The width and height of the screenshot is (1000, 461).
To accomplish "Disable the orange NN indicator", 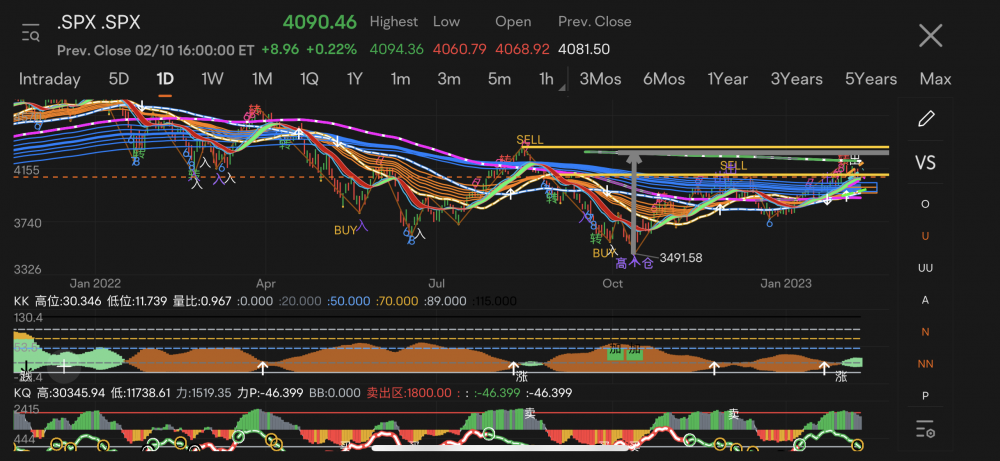I will [x=926, y=364].
